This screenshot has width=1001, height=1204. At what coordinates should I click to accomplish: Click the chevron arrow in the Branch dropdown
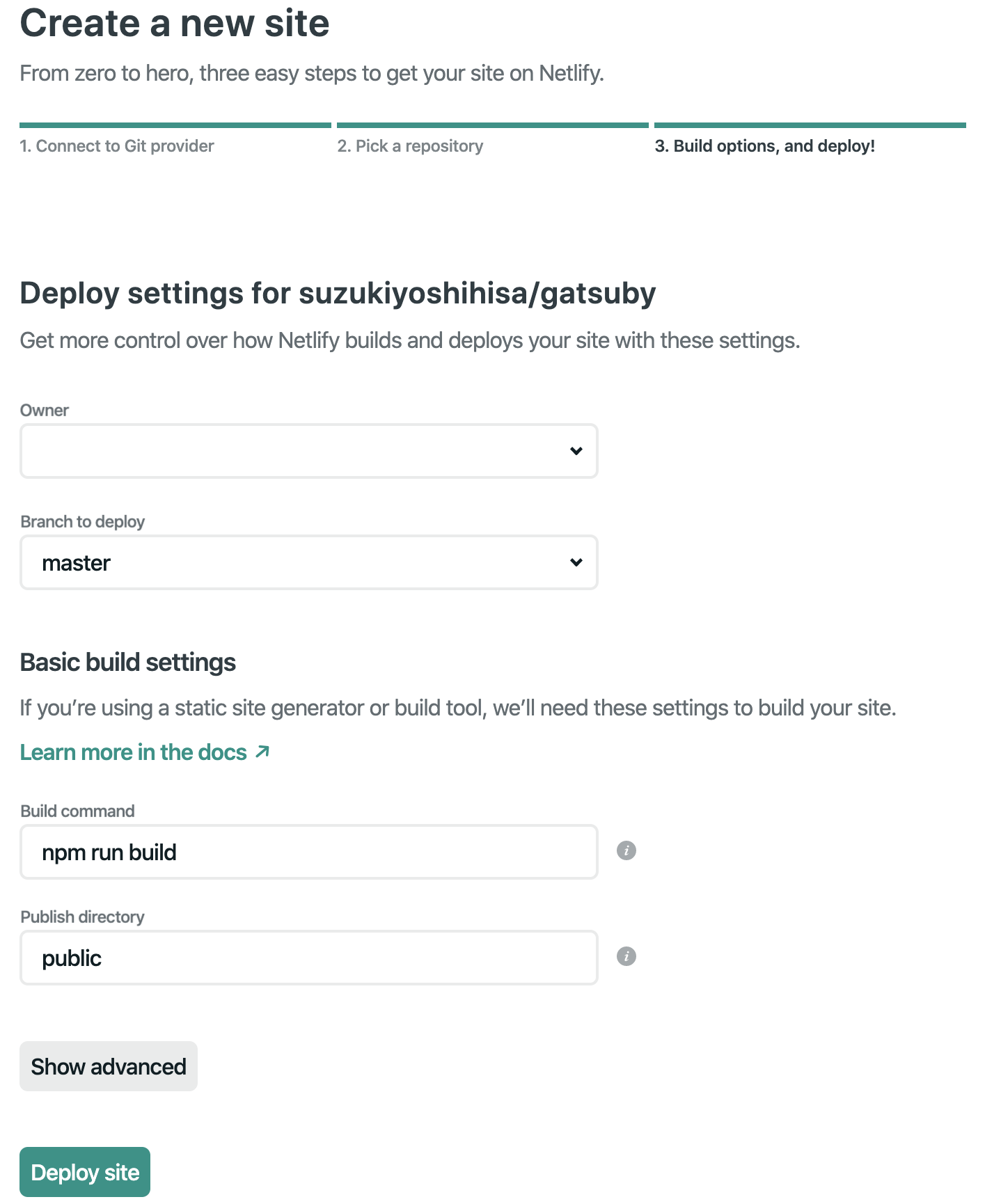[576, 562]
